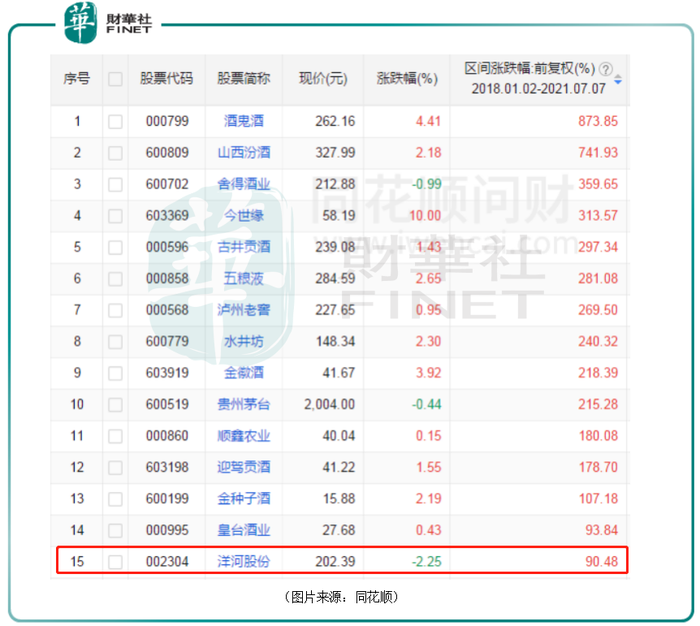View the 洋河股份 stock page

244,562
